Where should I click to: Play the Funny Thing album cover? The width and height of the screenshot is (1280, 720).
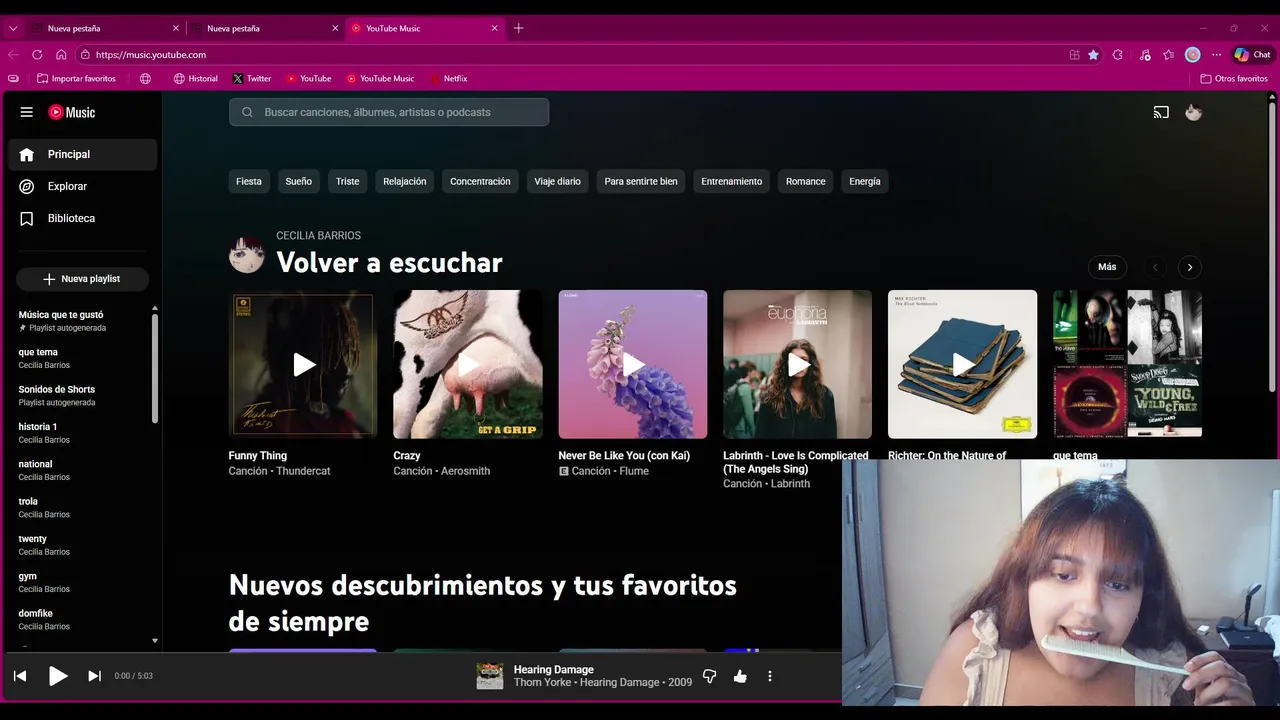point(303,364)
